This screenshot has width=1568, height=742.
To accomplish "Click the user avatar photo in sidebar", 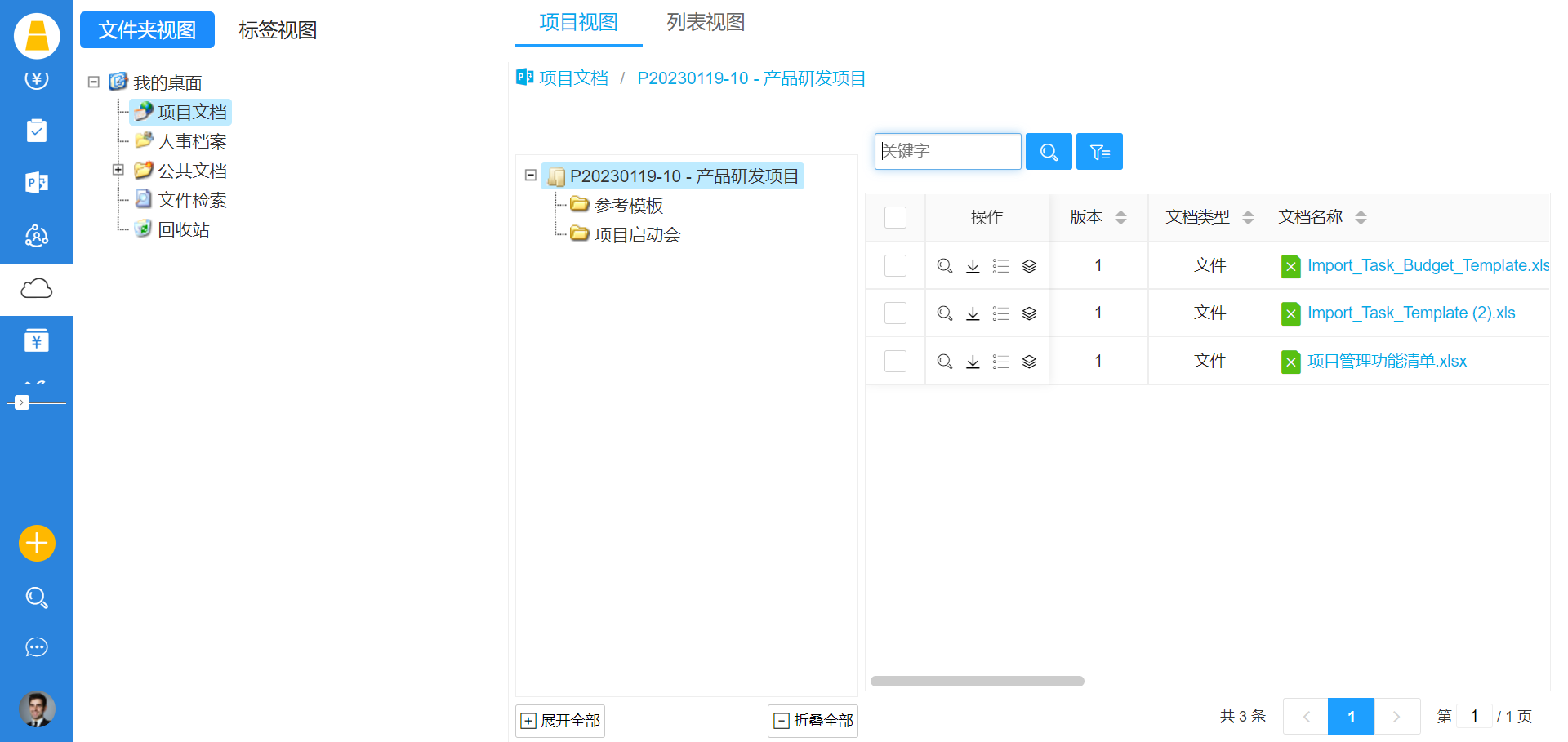I will [x=37, y=709].
